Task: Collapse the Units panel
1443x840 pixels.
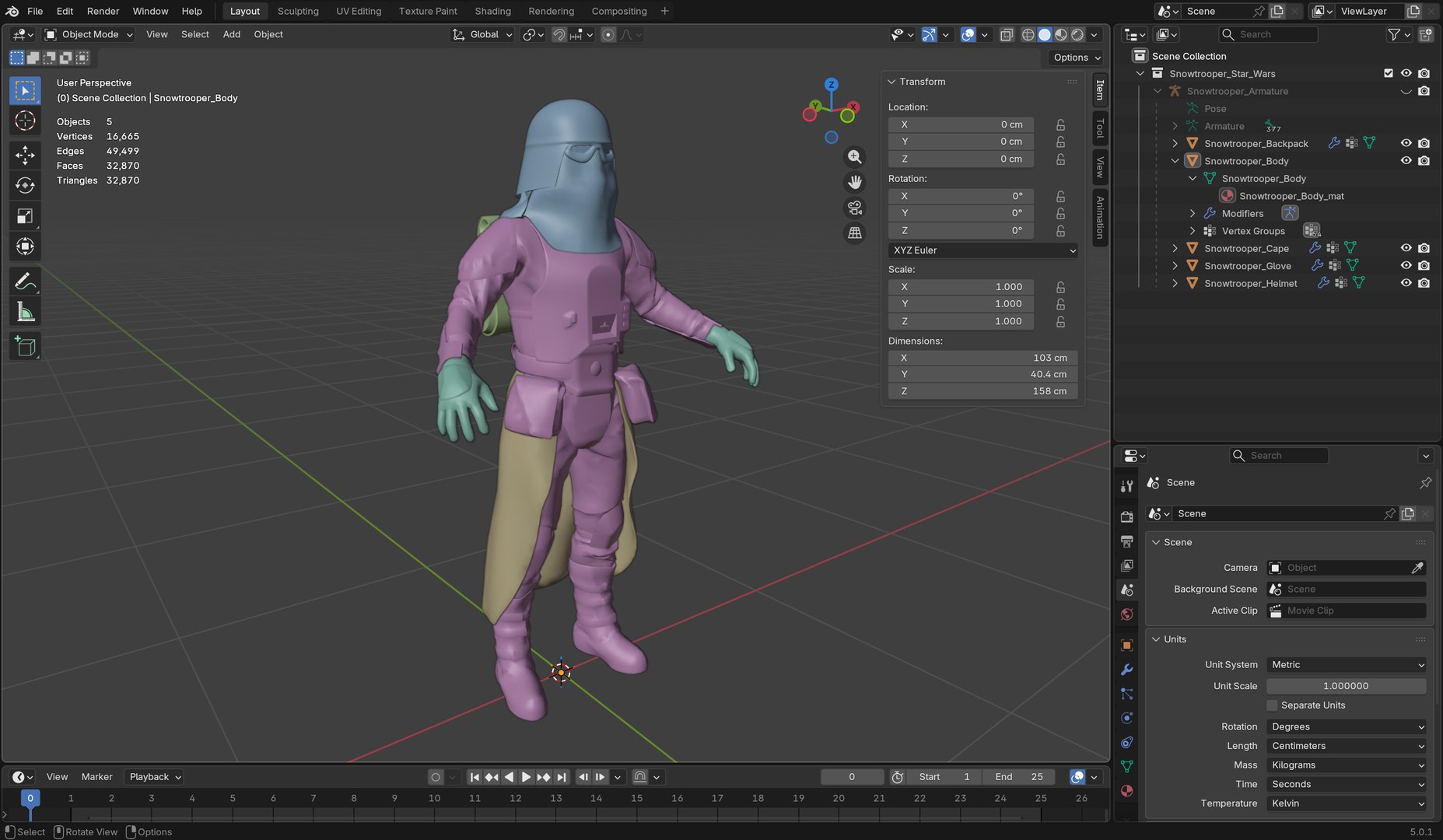Action: click(1157, 639)
